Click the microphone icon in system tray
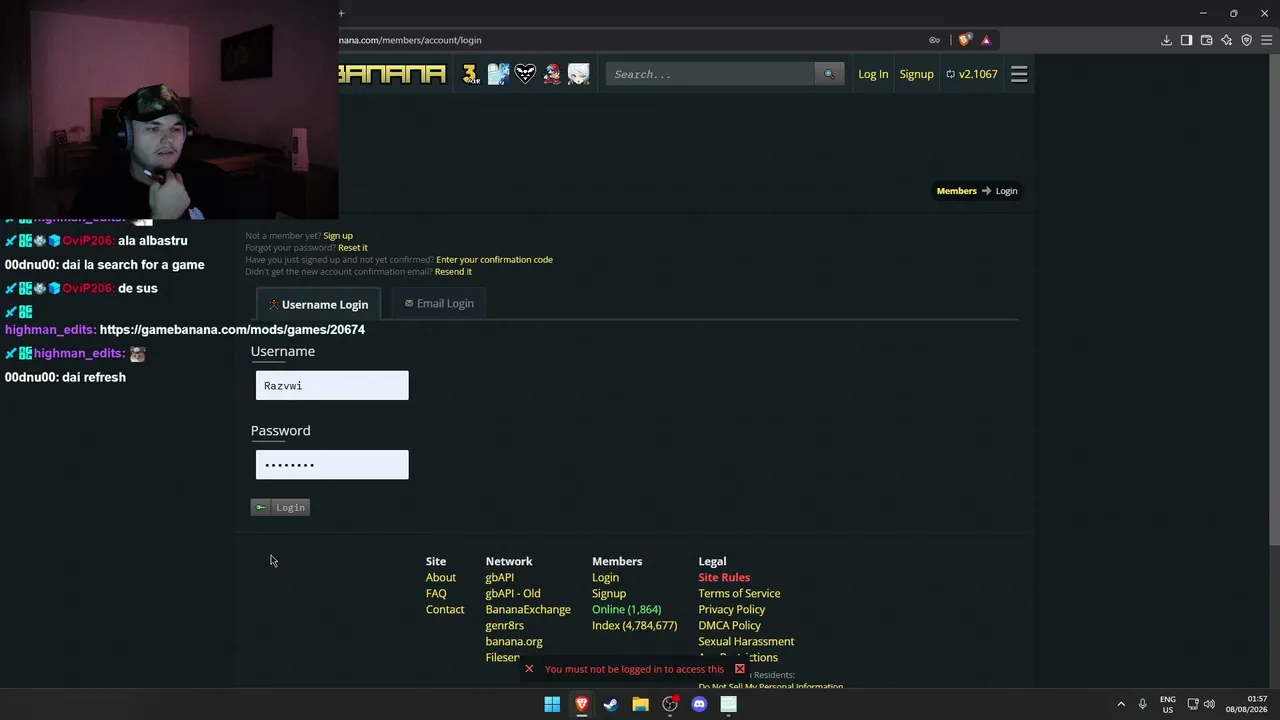The image size is (1280, 720). [1142, 704]
